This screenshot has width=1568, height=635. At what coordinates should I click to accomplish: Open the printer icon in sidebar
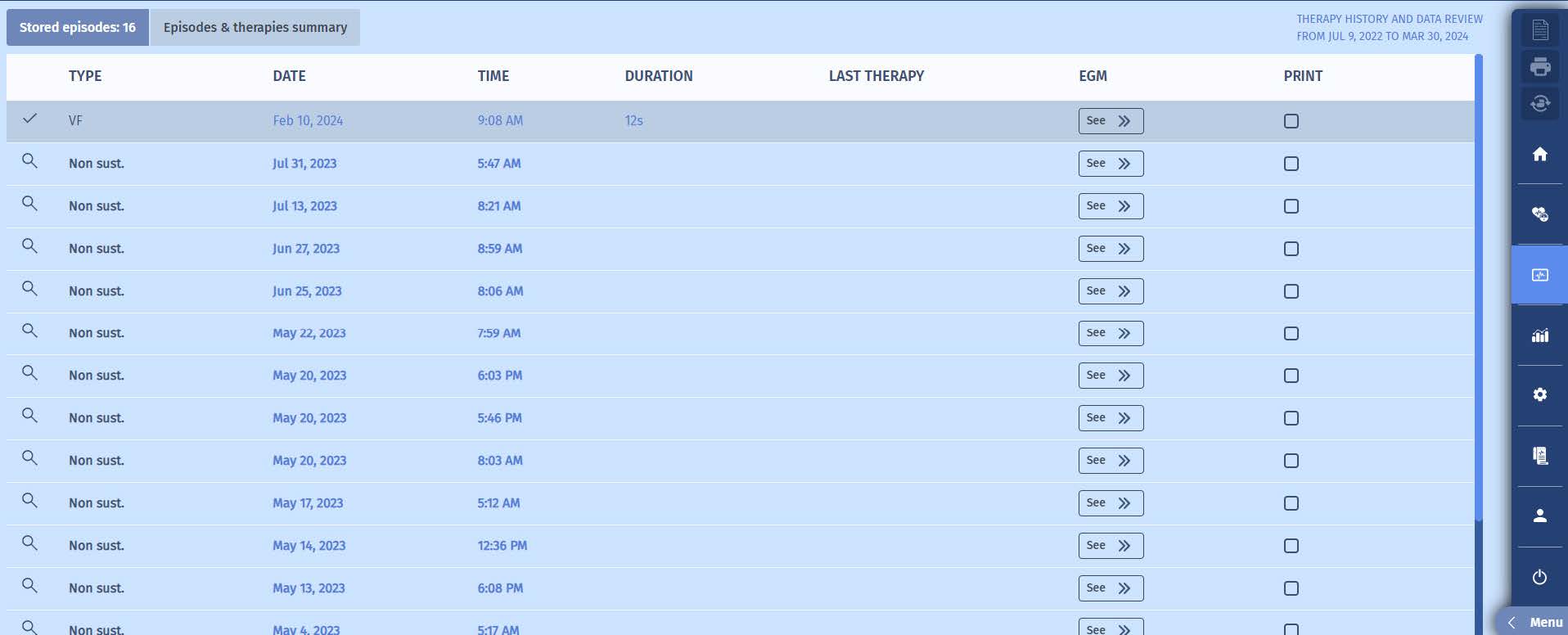[1539, 67]
